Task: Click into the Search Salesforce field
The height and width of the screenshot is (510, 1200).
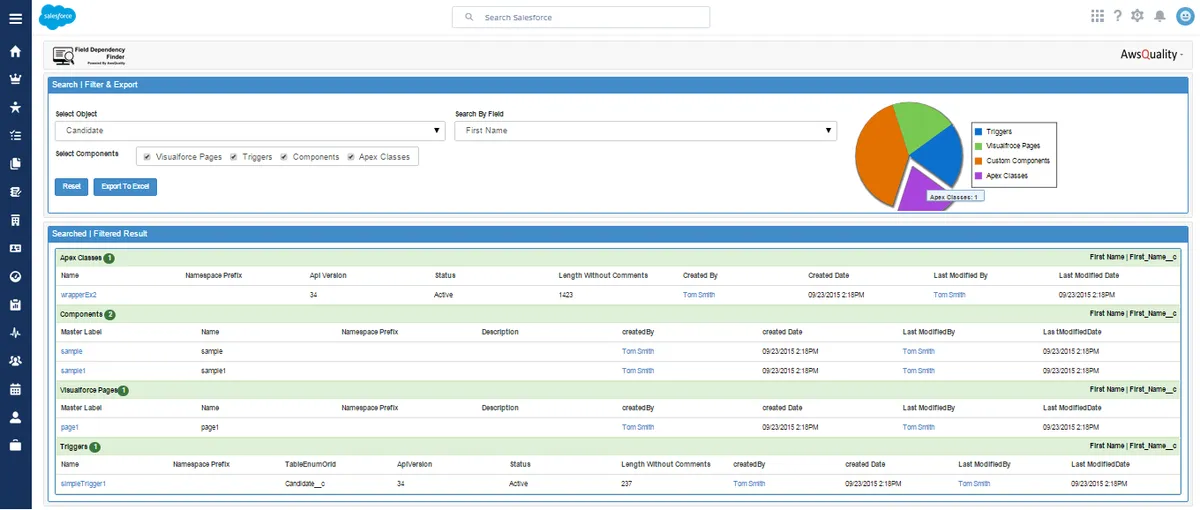Action: coord(581,17)
